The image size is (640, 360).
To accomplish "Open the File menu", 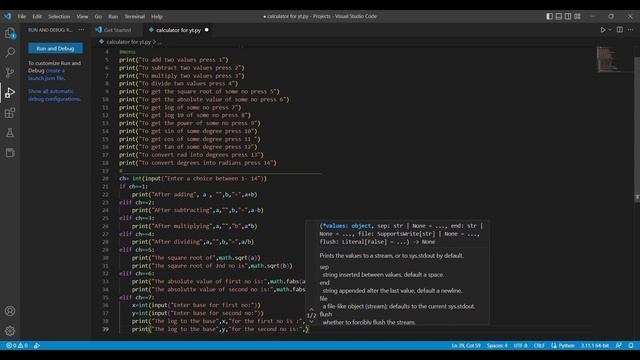I will 22,16.
